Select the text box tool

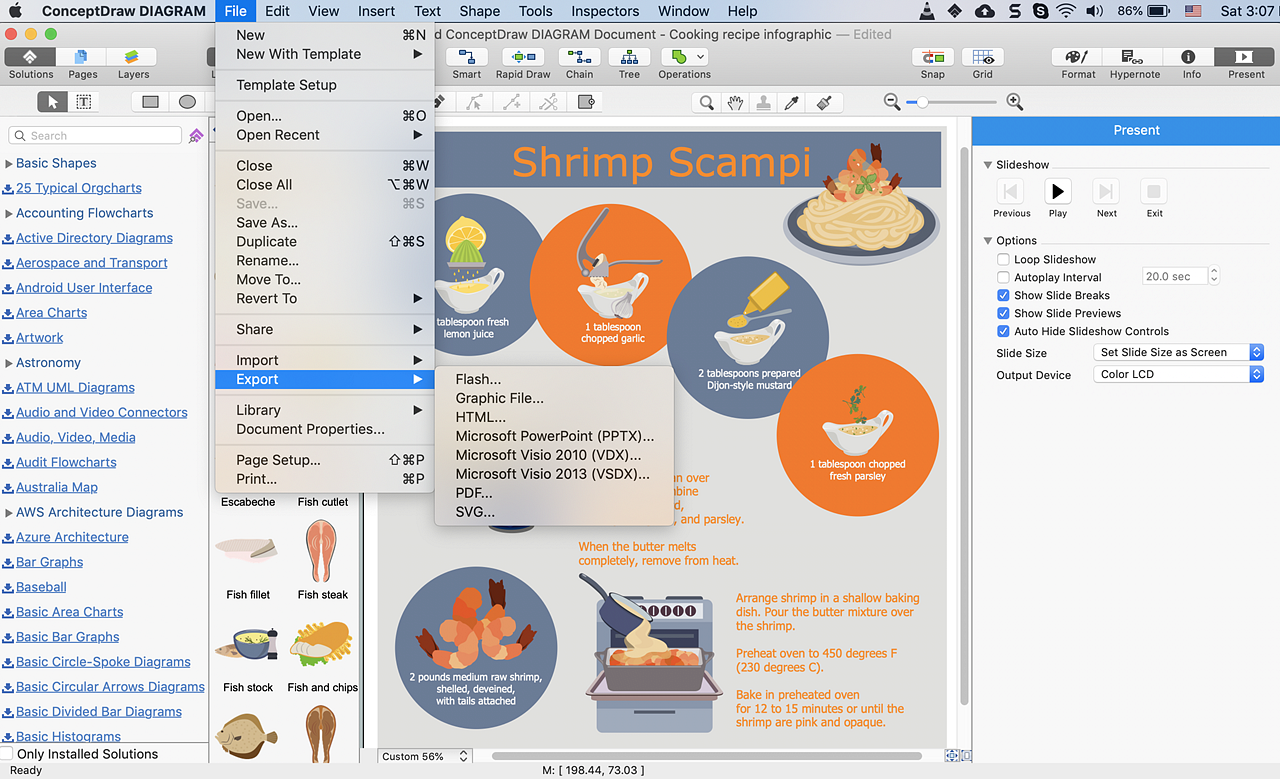(84, 102)
